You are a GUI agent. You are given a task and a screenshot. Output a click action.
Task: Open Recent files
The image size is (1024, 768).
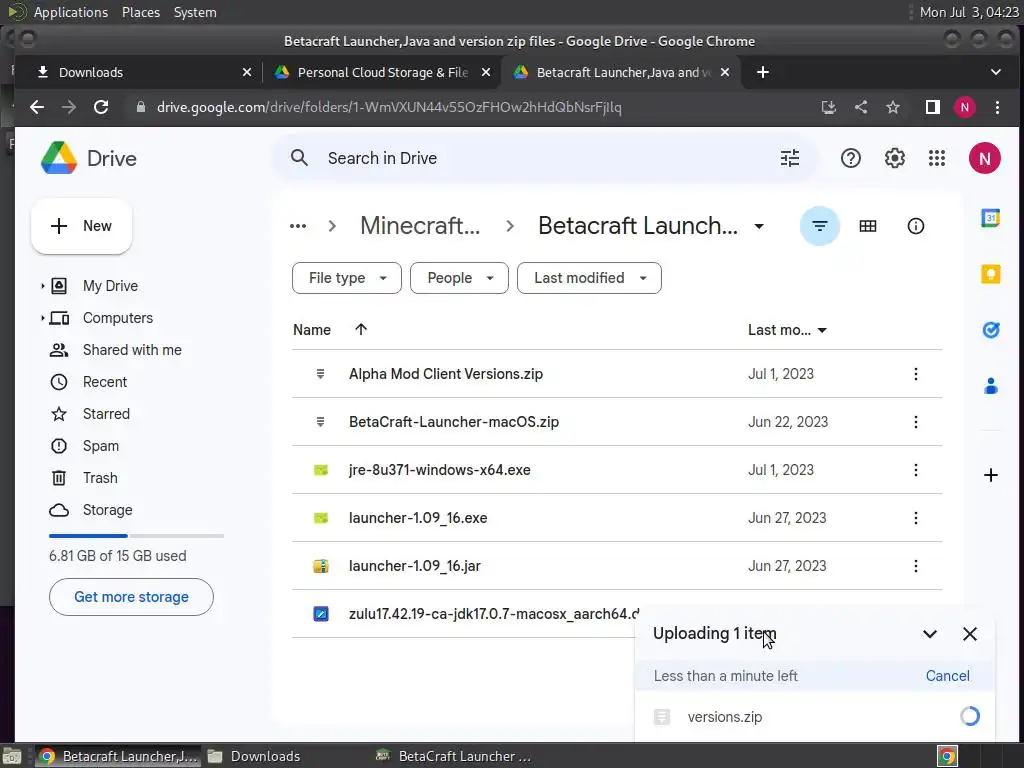coord(104,382)
